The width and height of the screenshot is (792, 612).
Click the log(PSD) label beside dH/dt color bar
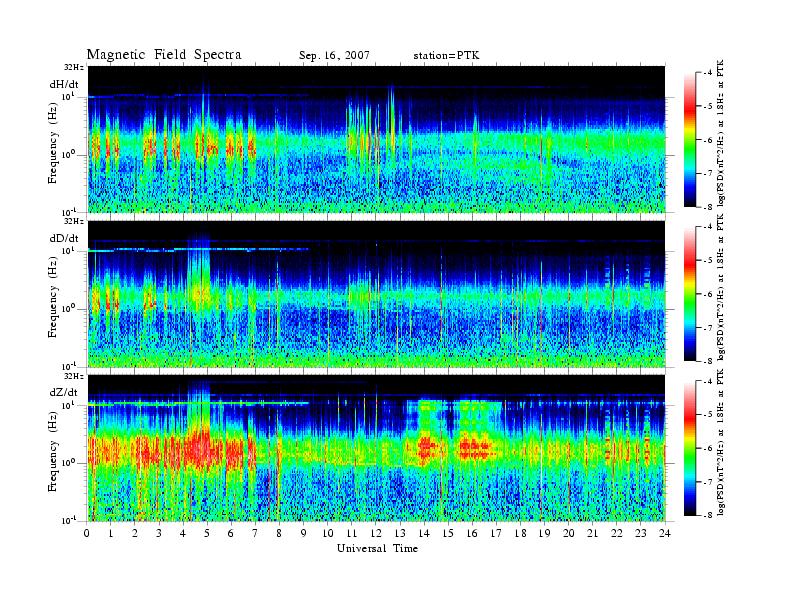721,132
